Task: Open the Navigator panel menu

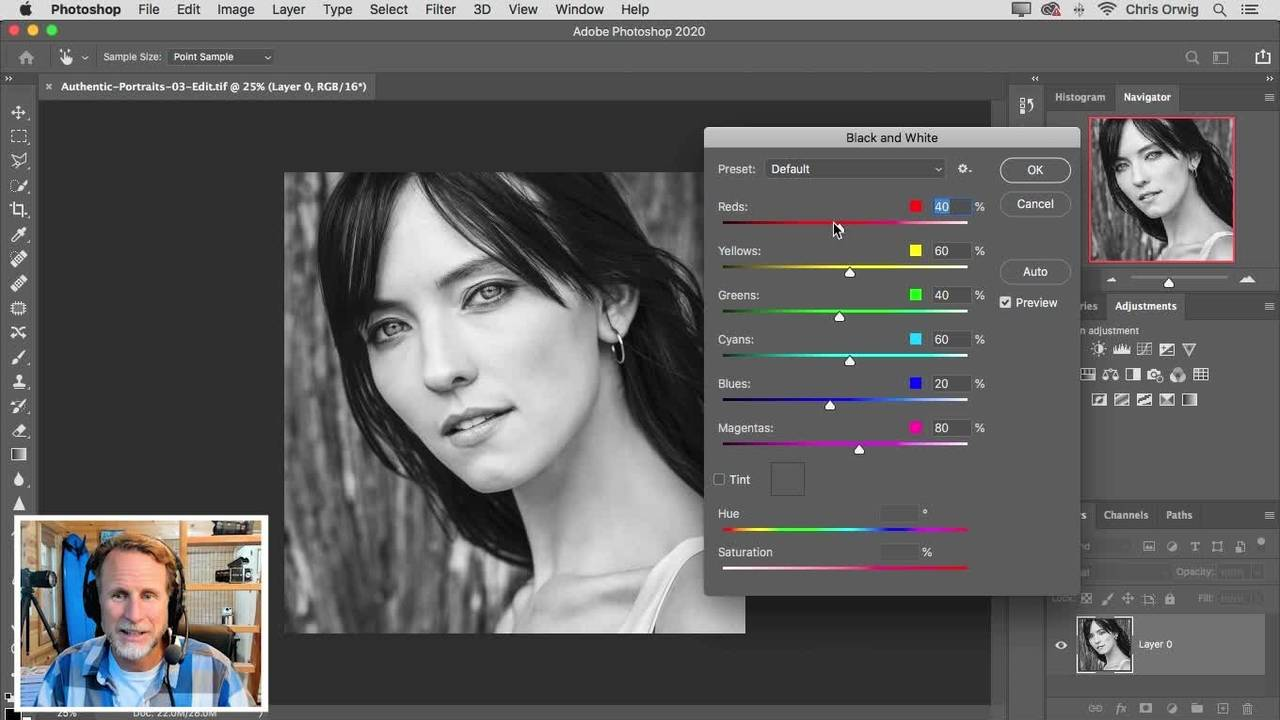Action: (x=1270, y=97)
